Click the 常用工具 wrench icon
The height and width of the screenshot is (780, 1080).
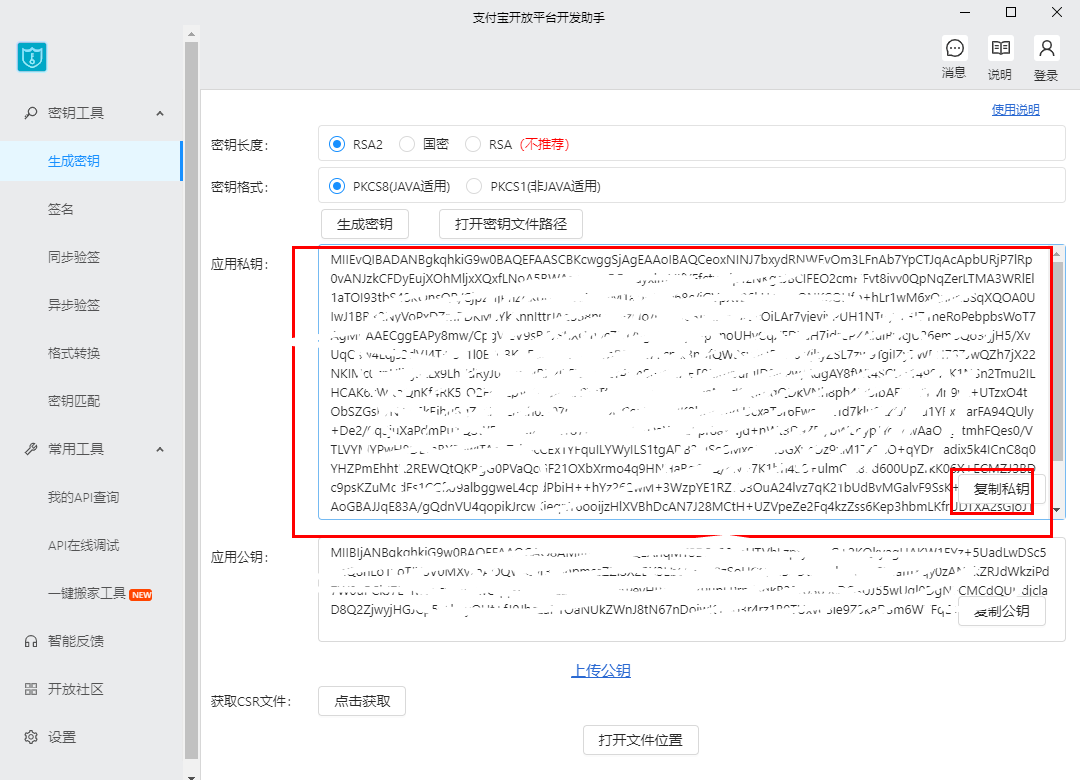tap(31, 449)
